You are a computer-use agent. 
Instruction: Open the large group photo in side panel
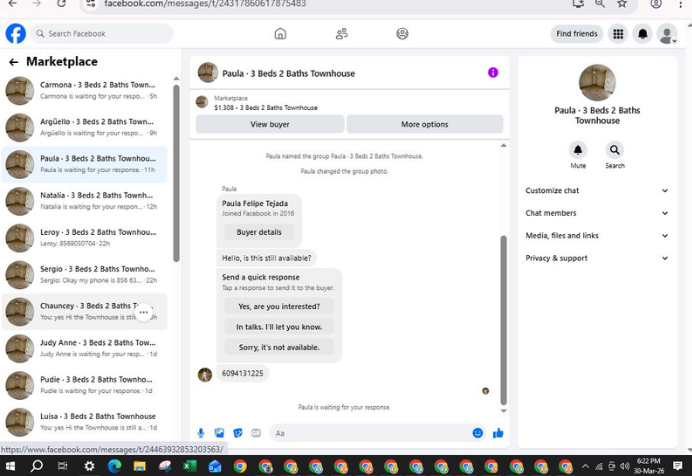pyautogui.click(x=597, y=82)
